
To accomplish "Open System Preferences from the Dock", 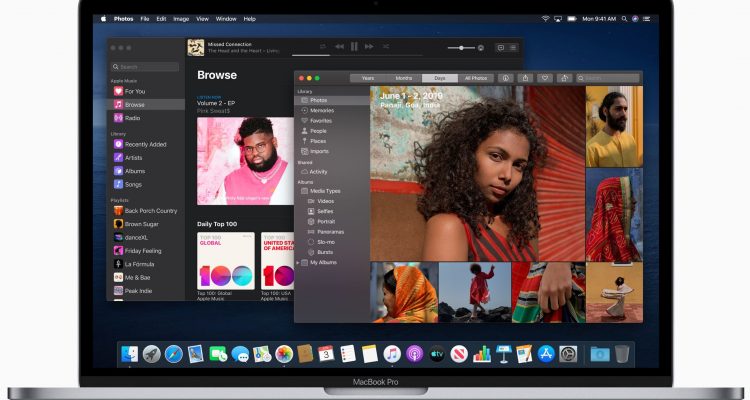I will pos(568,354).
